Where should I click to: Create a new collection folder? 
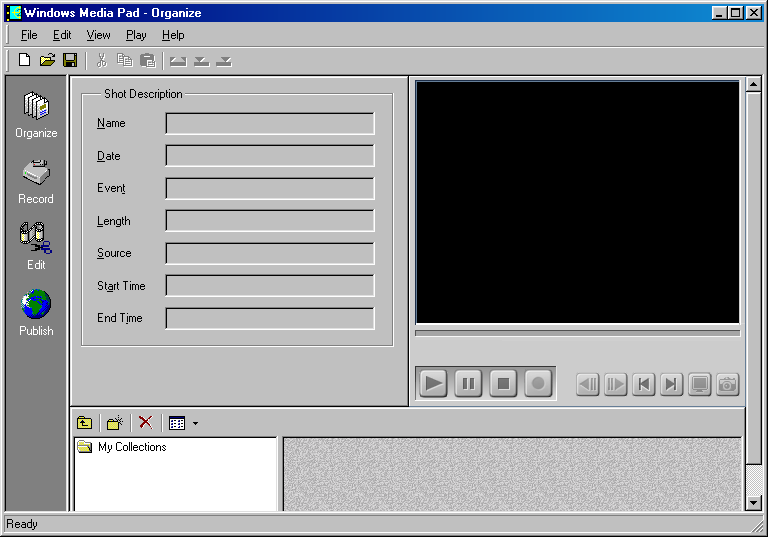(115, 423)
